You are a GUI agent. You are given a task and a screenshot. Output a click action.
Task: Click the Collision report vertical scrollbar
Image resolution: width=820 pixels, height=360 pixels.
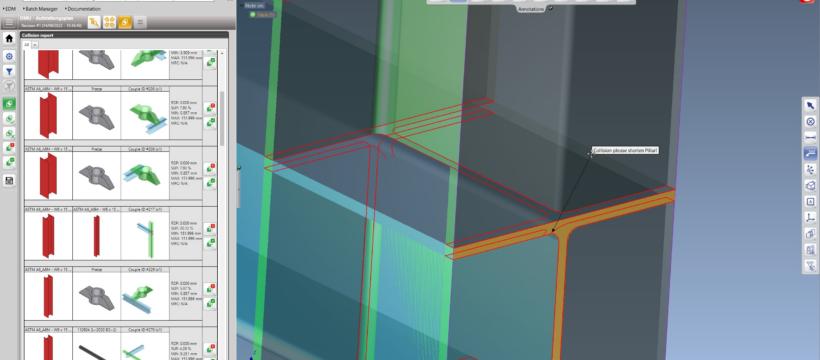pyautogui.click(x=222, y=118)
